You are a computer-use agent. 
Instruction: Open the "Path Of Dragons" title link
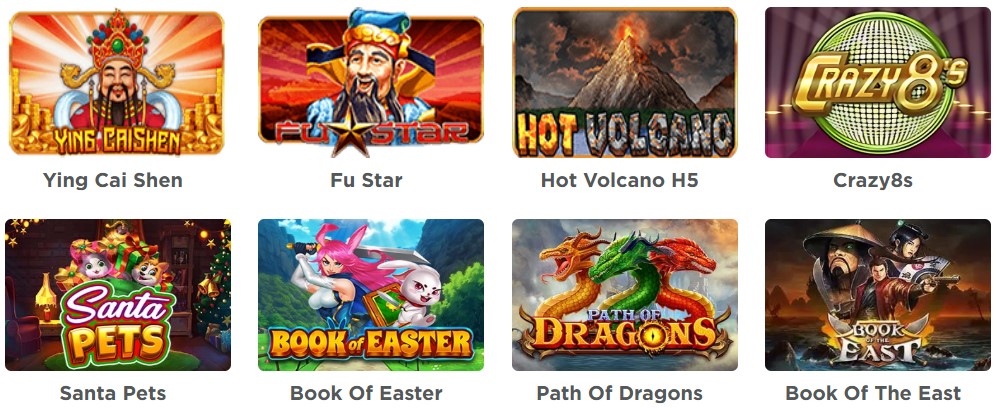[x=619, y=393]
